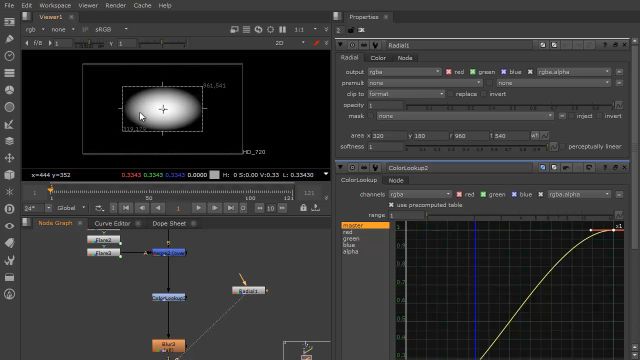The width and height of the screenshot is (640, 360).
Task: Toggle the red channel checkbox in Radial1
Action: point(449,72)
